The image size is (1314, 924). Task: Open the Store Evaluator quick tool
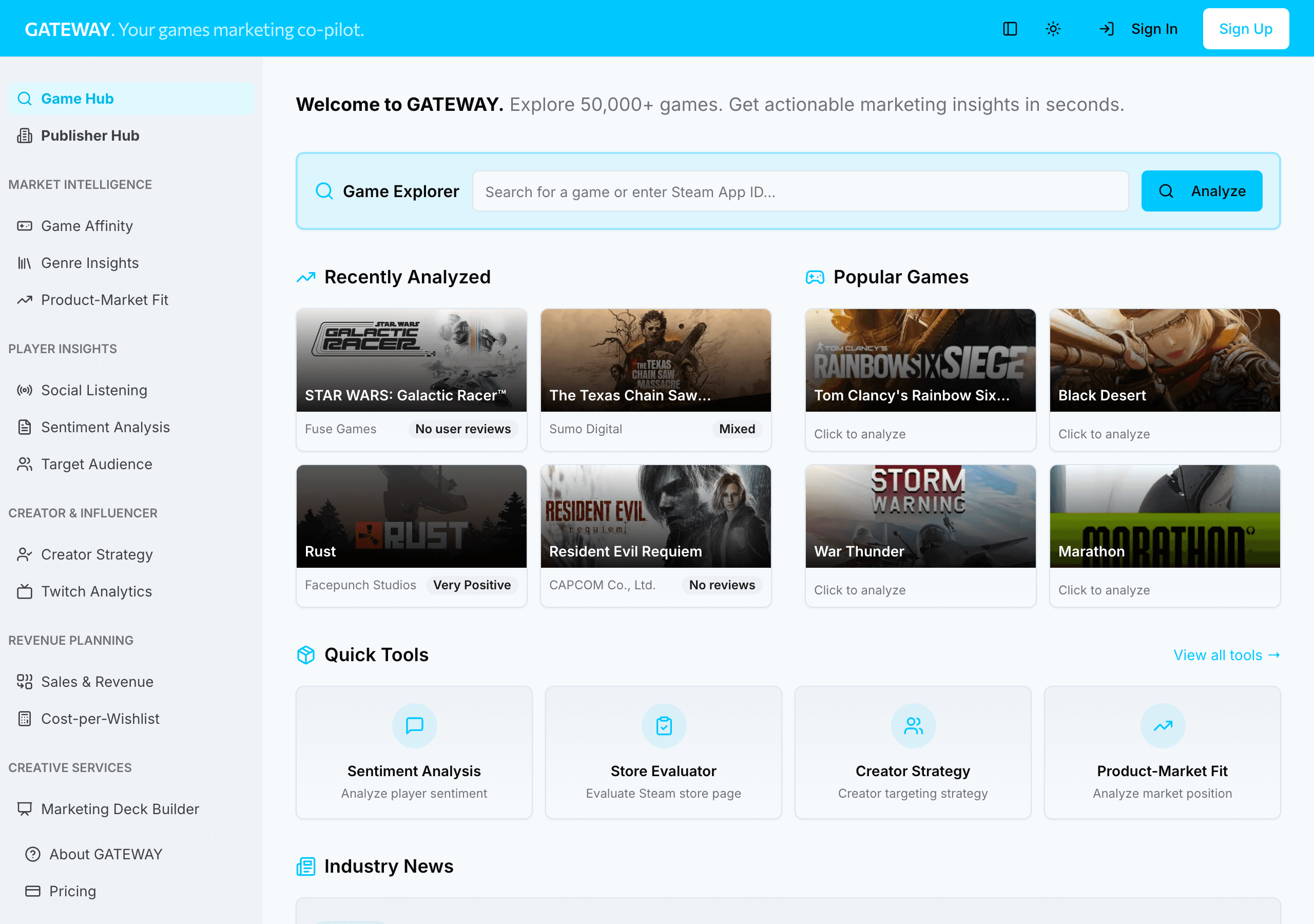click(663, 752)
